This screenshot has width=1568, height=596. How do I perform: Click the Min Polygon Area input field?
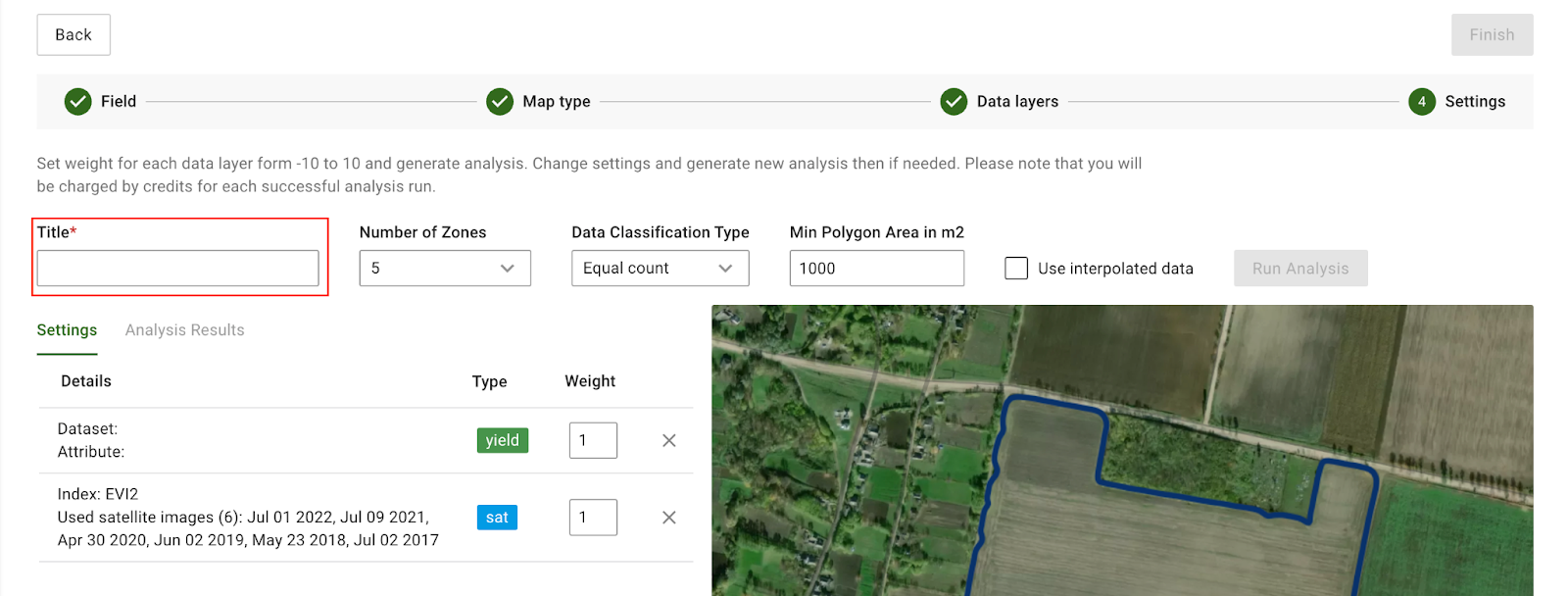click(876, 269)
